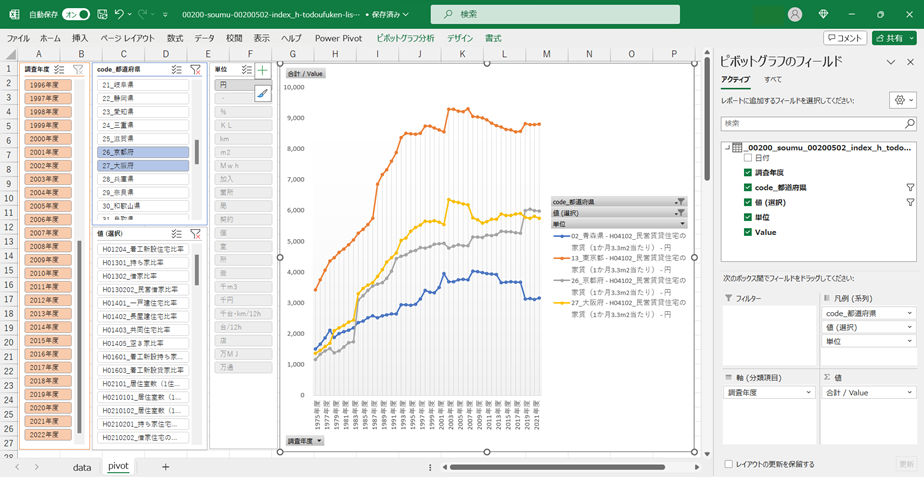
Task: Uncheck the 単位 field checkbox
Action: point(748,217)
